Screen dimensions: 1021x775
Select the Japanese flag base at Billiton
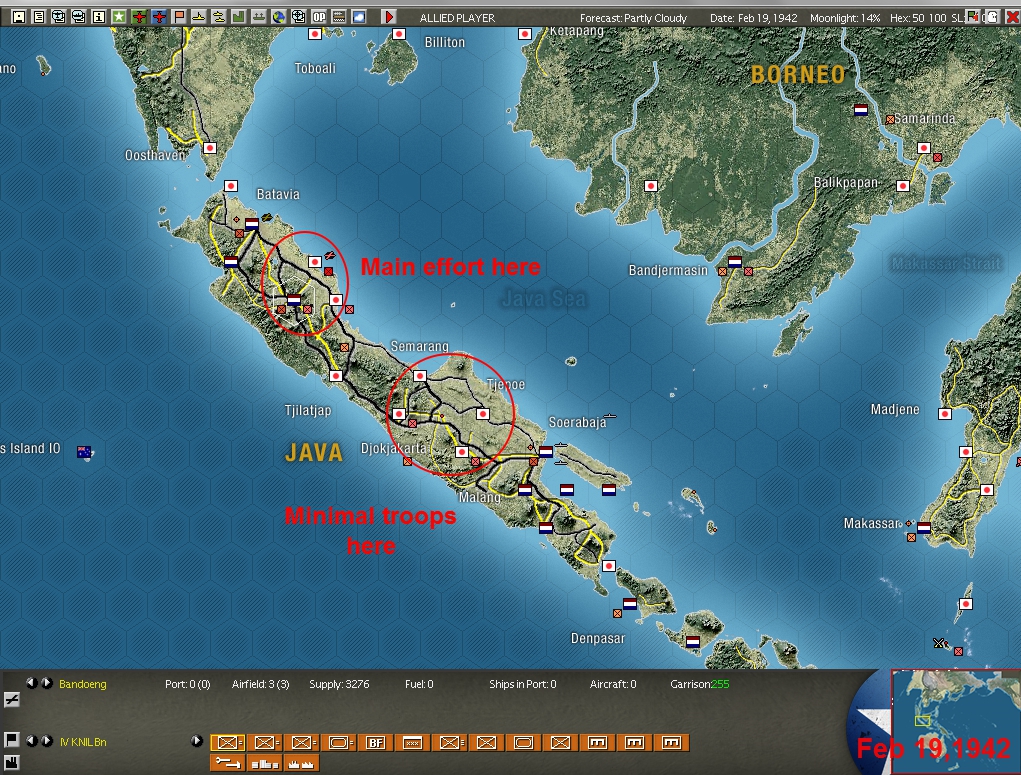click(x=399, y=34)
